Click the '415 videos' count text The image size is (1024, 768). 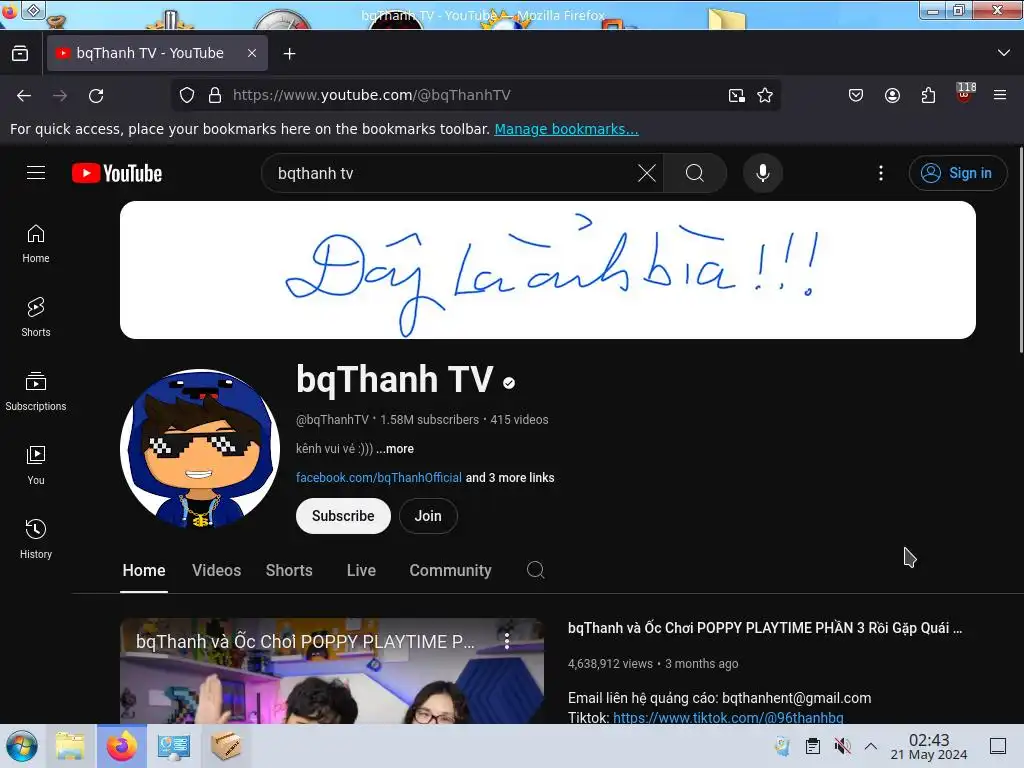pyautogui.click(x=519, y=420)
